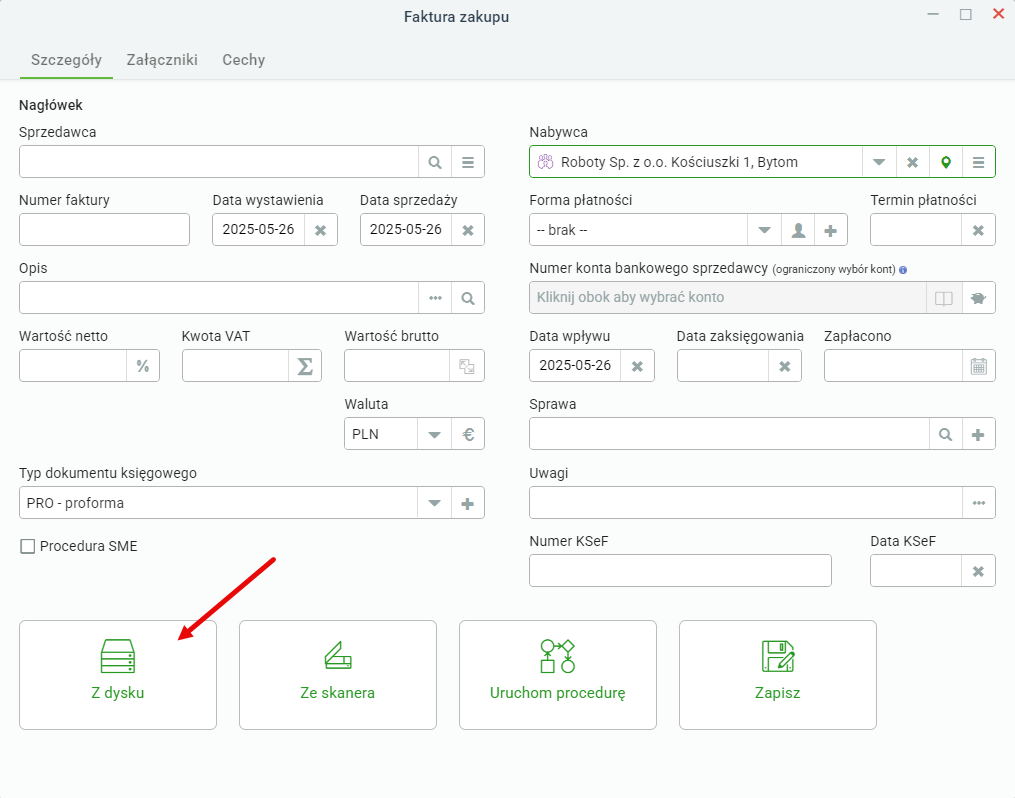Click the person icon by Forma płatności
Viewport: 1015px width, 798px height.
798,230
